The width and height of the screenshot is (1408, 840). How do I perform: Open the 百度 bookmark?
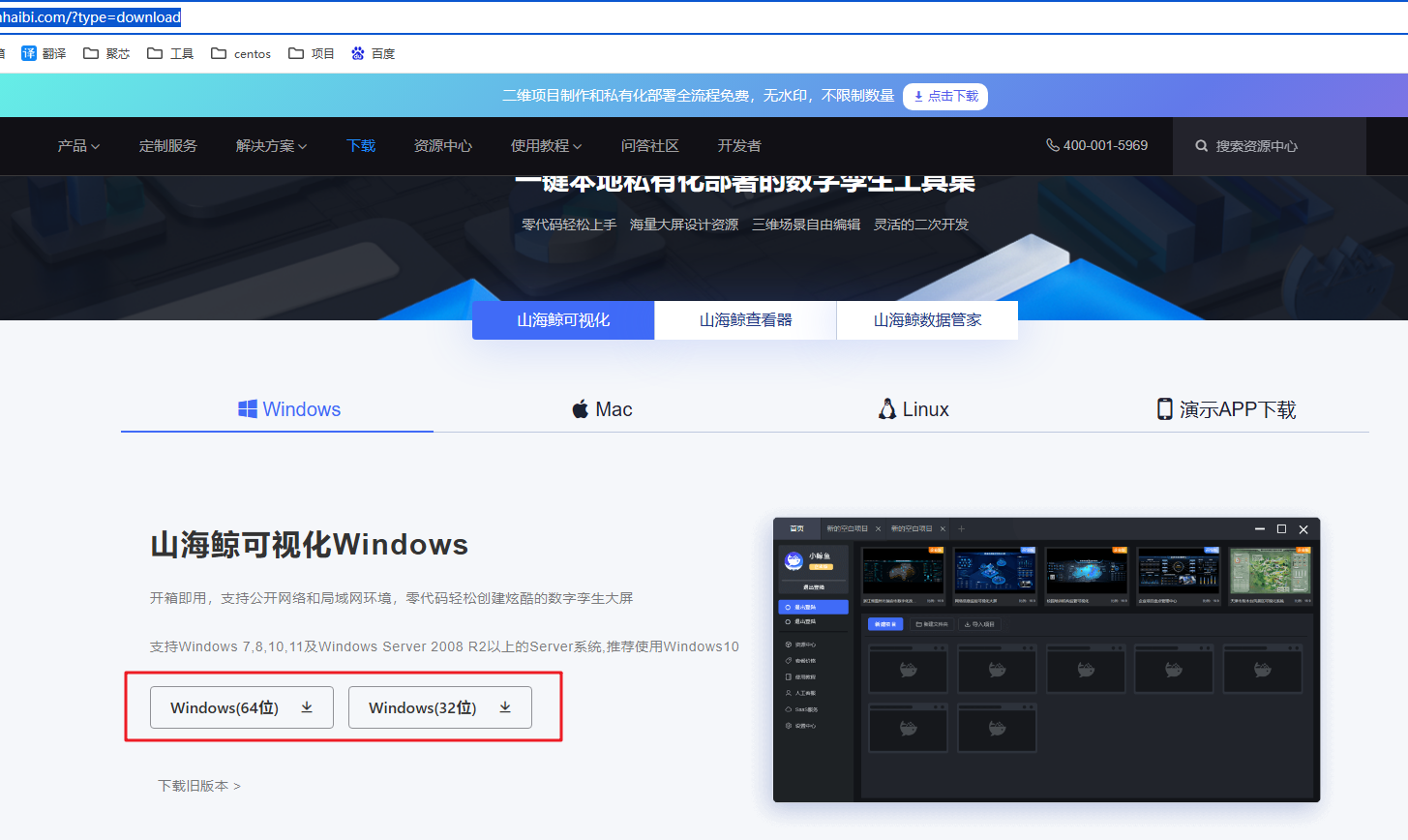(373, 53)
